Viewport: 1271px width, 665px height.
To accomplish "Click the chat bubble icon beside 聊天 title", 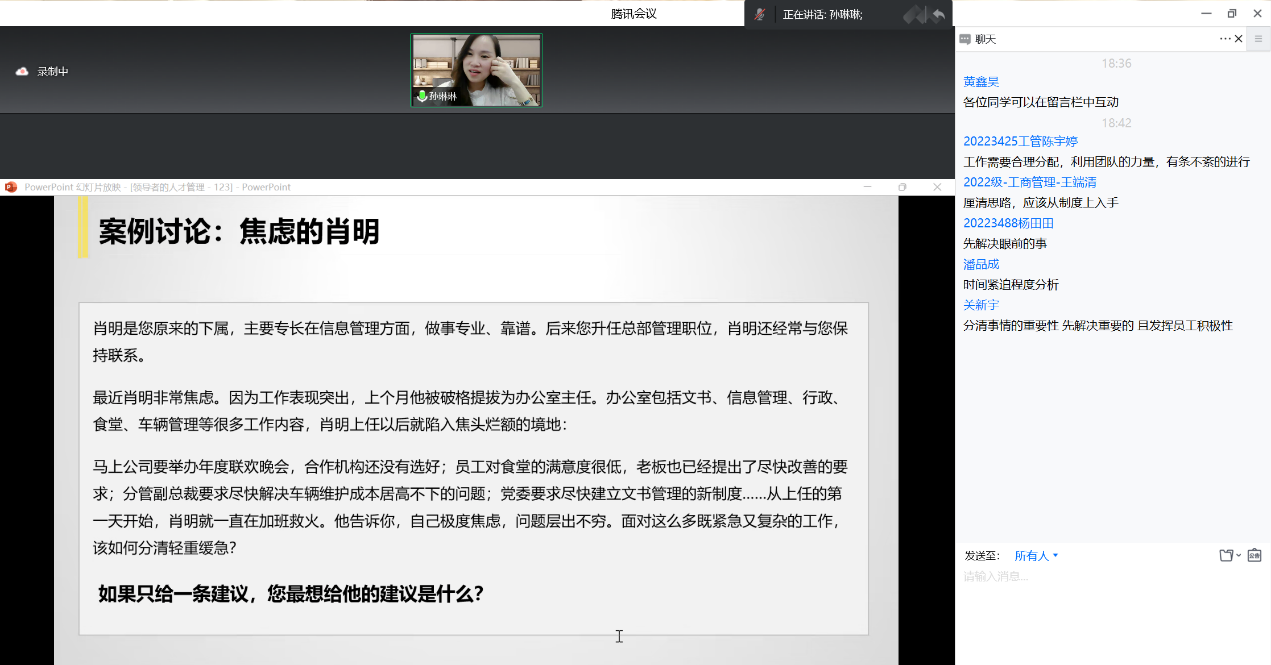I will 965,39.
